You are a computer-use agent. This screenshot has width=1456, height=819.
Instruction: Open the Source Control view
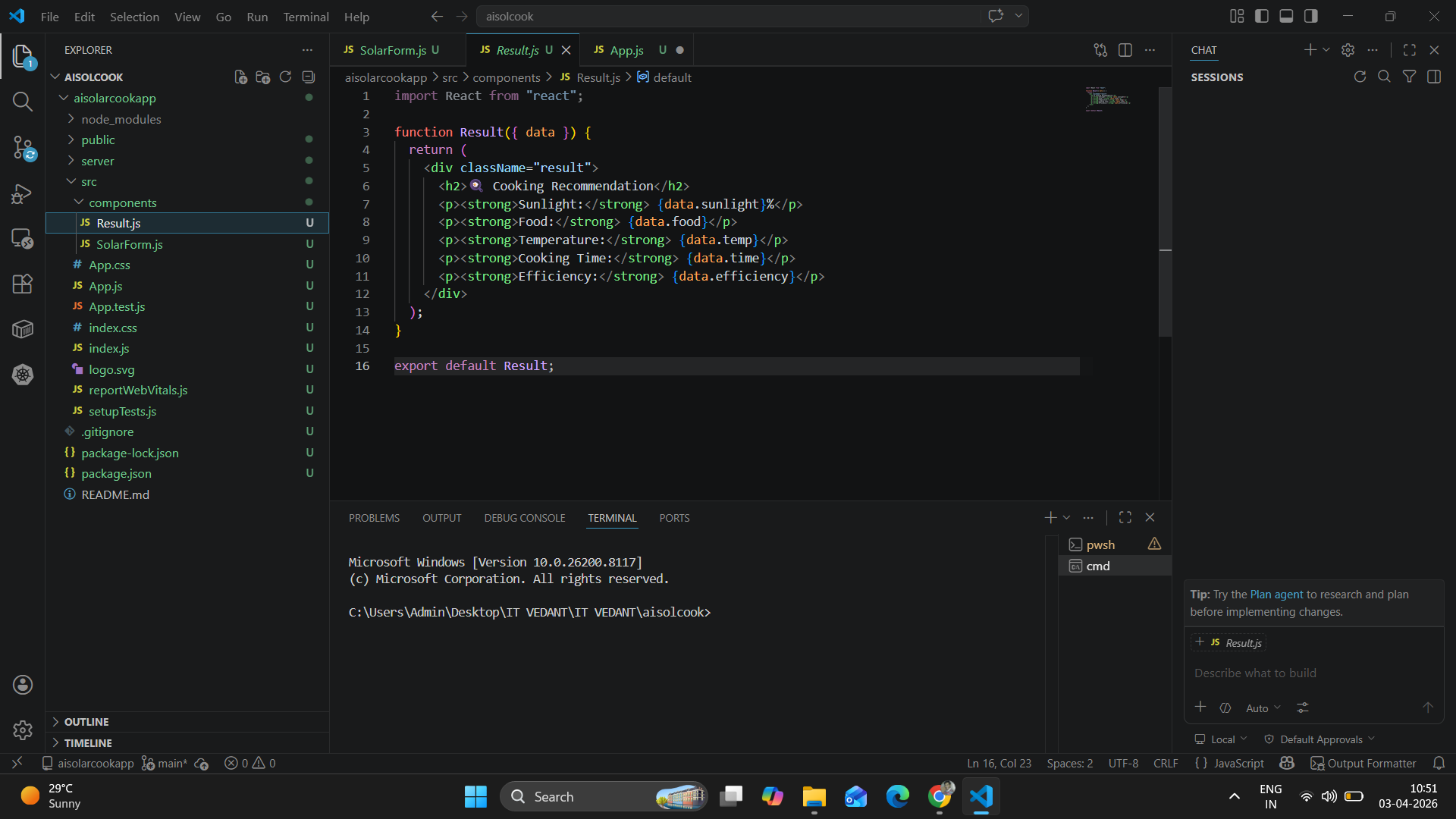[x=23, y=148]
